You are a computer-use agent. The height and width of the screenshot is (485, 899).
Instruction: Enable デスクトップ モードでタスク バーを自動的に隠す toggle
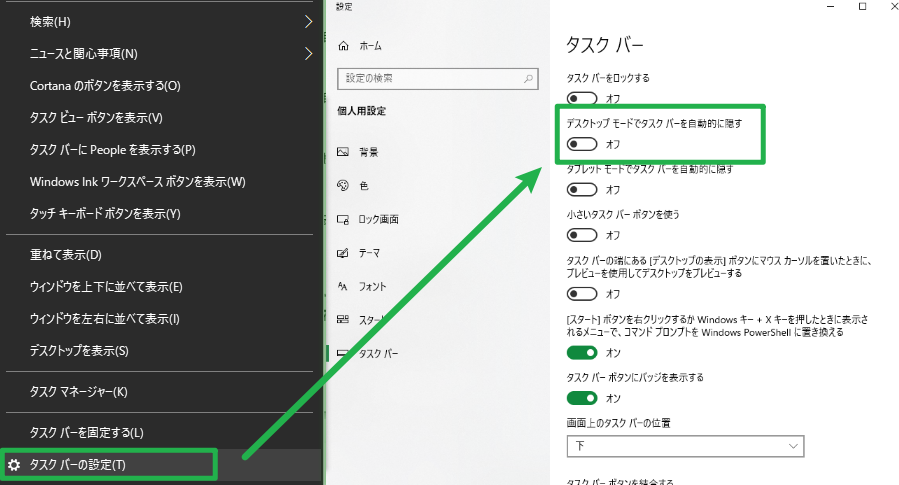tap(582, 145)
